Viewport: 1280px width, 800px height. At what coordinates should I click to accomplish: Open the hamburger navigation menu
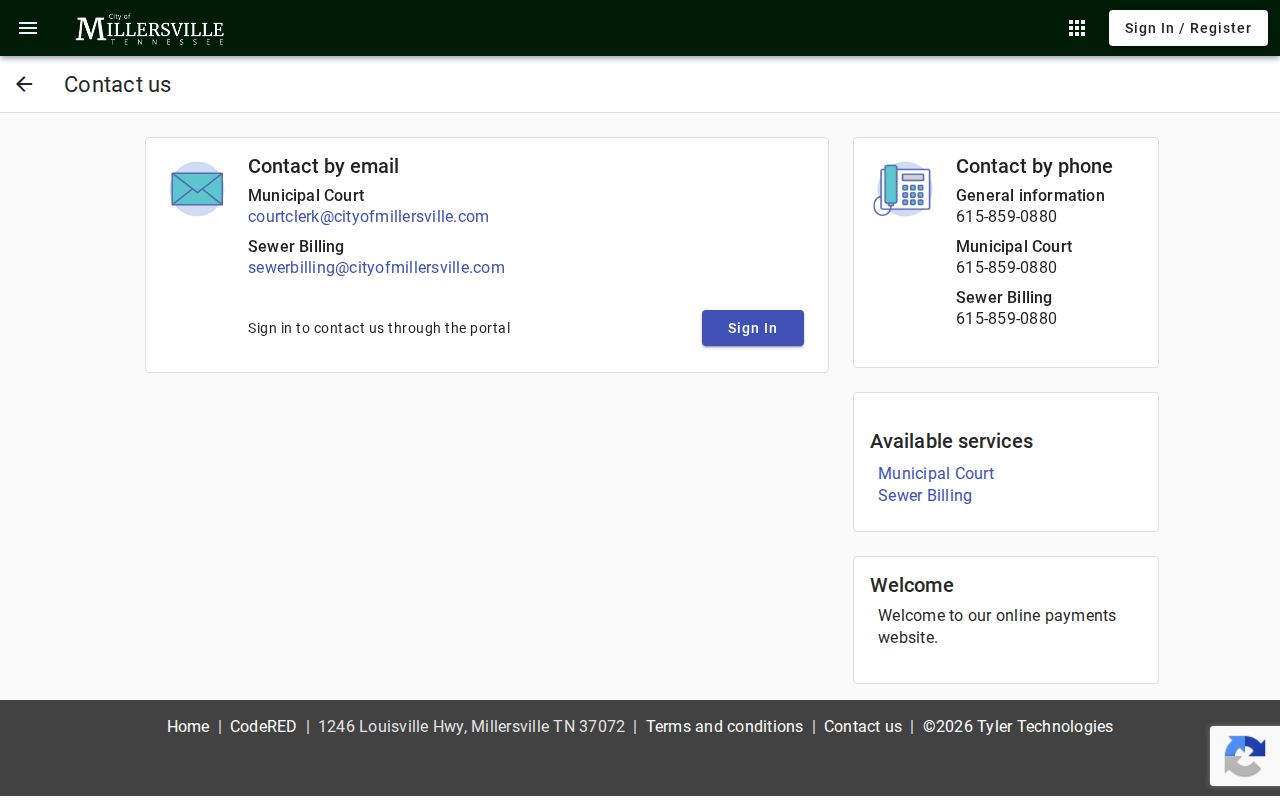point(28,28)
